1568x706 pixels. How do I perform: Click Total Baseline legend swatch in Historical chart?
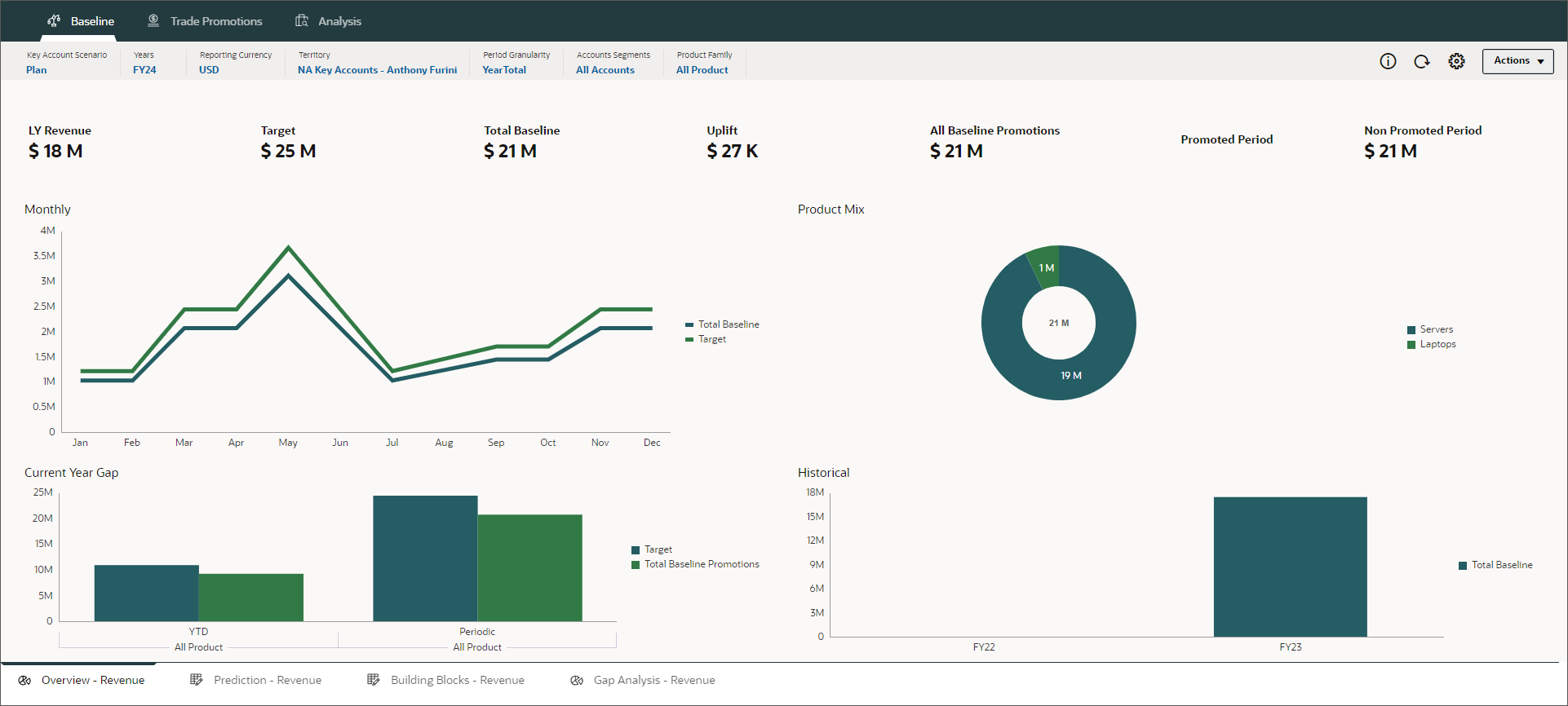point(1463,566)
